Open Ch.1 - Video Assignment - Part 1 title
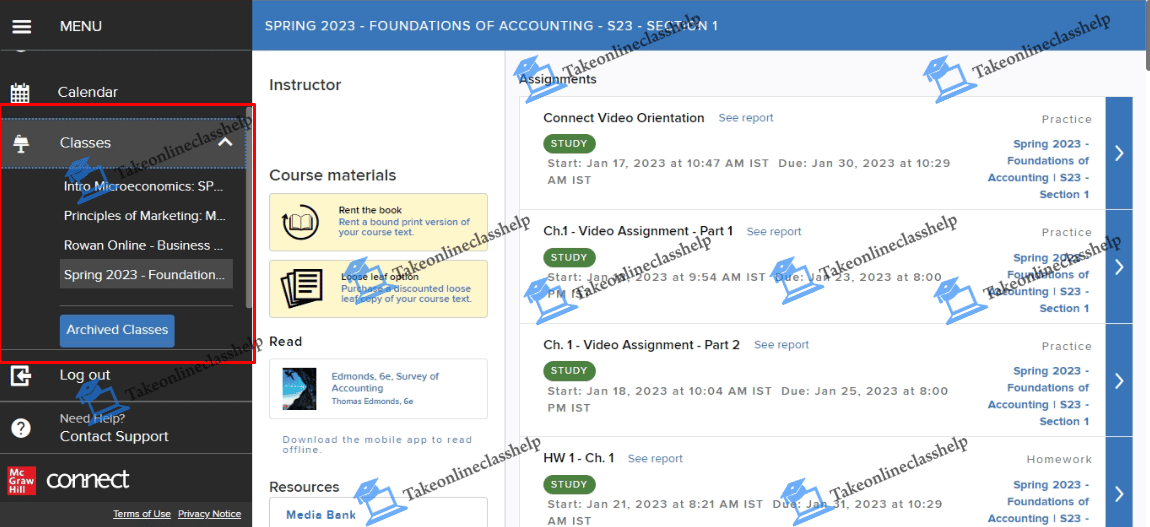Screen dimensions: 1150x527 (x=638, y=231)
